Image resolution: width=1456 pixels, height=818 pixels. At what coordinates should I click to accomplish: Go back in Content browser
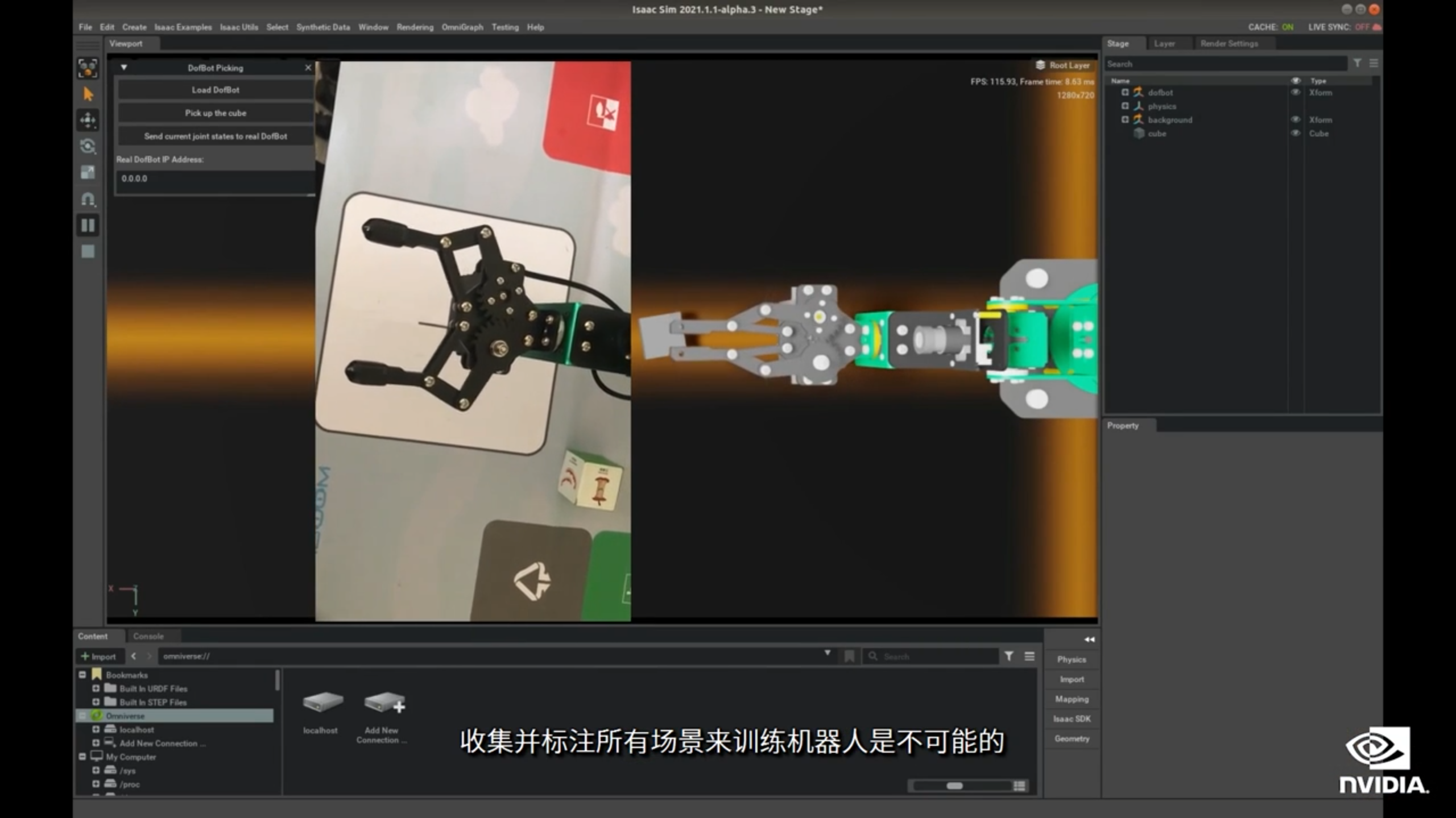[134, 656]
